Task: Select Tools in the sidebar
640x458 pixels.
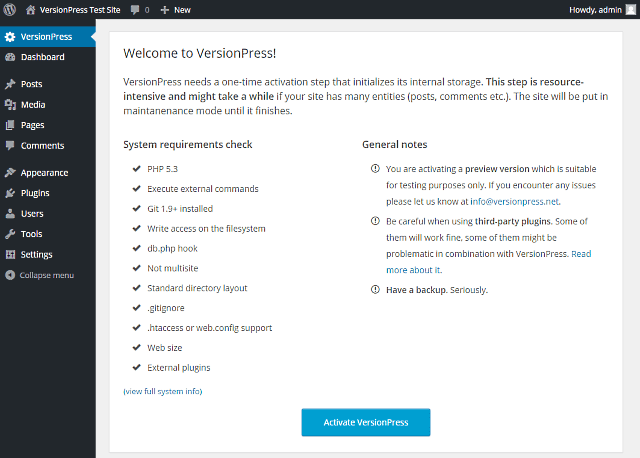Action: click(x=31, y=234)
